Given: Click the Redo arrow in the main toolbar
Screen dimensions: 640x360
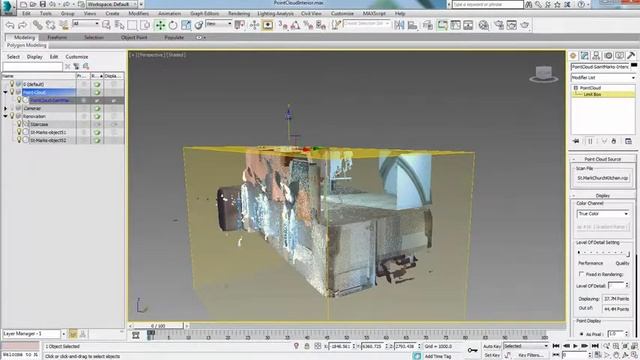Looking at the screenshot, I should (22, 25).
